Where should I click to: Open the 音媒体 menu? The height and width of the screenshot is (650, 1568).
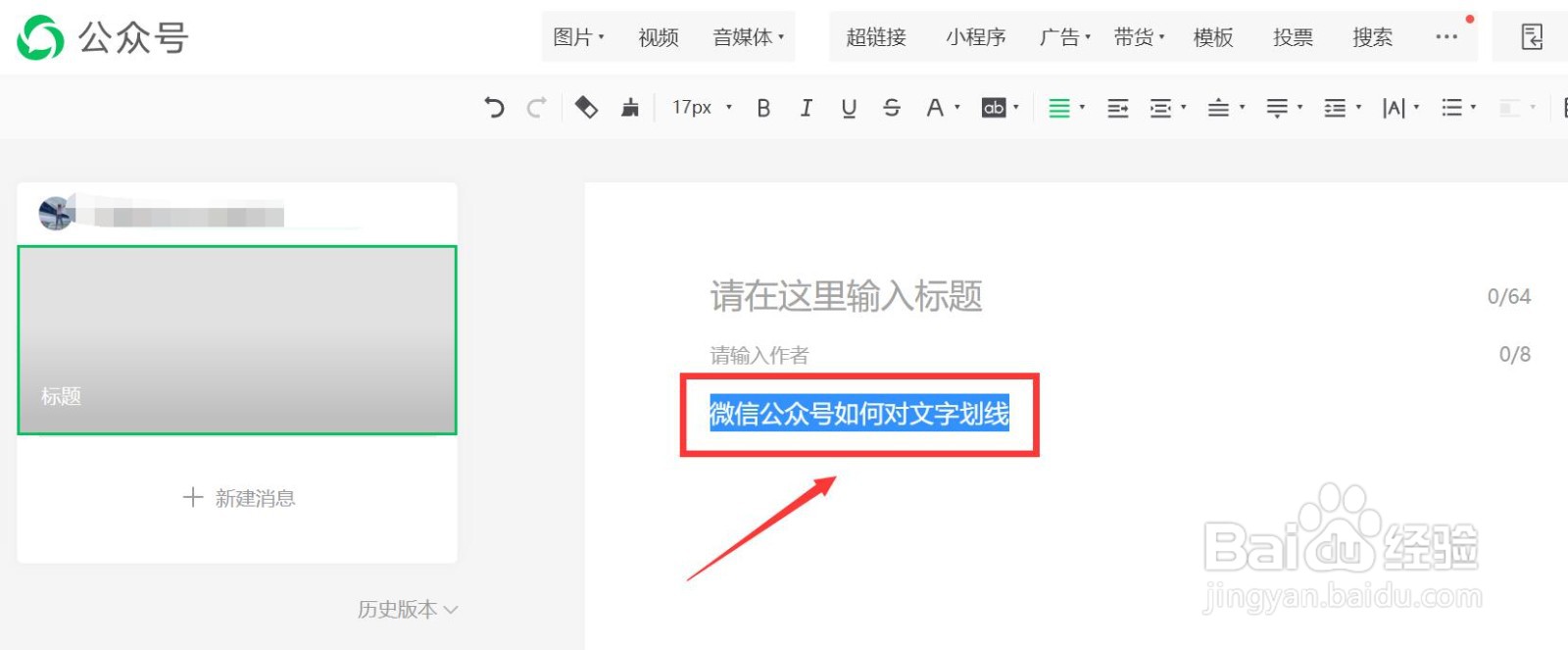(x=749, y=37)
